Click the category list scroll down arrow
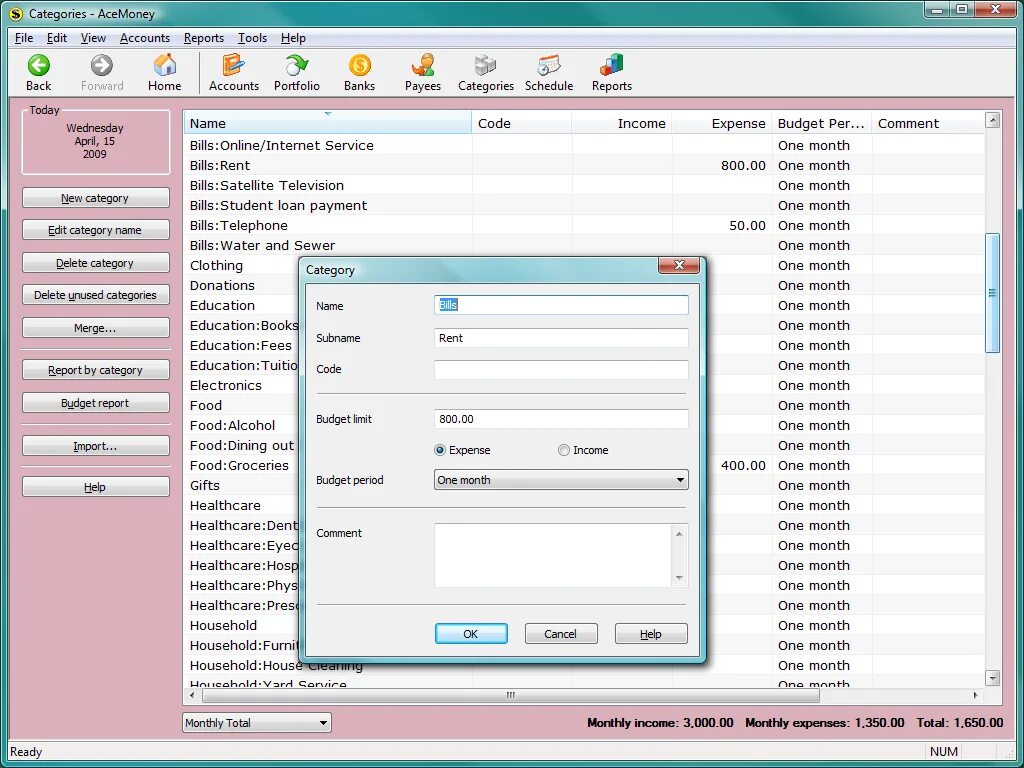This screenshot has width=1024, height=768. click(992, 678)
